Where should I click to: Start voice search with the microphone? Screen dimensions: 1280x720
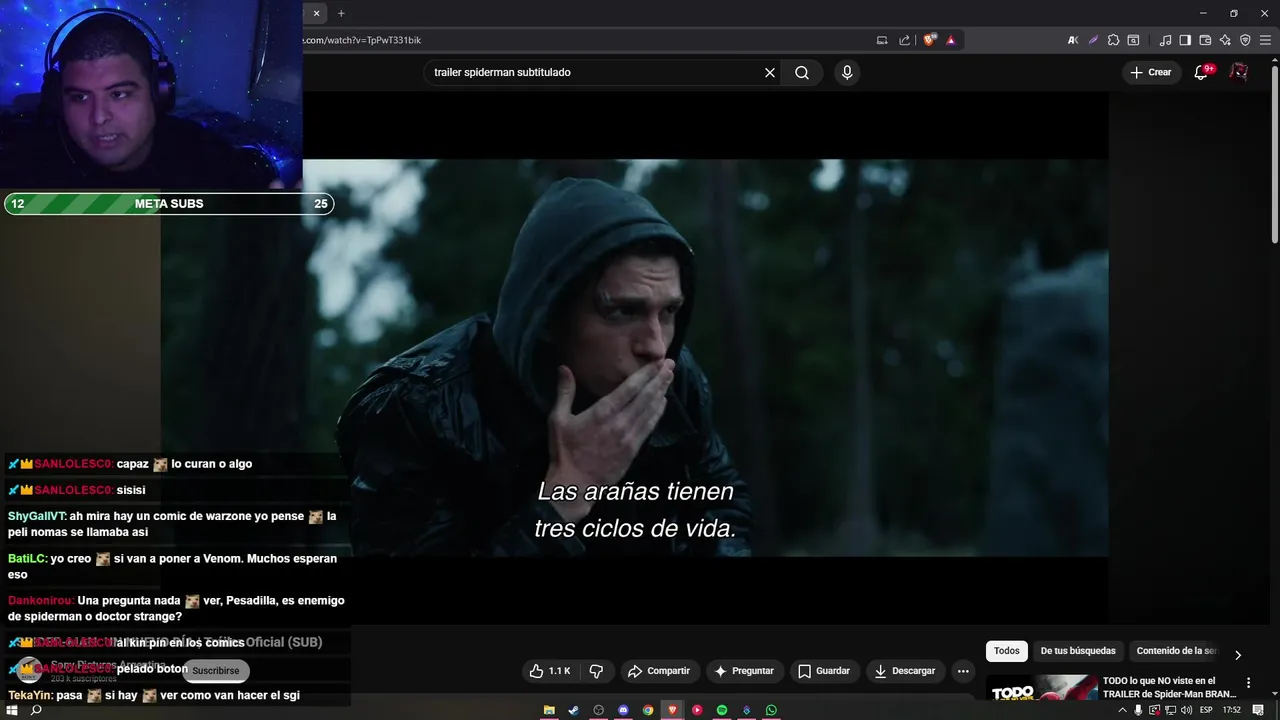coord(847,72)
